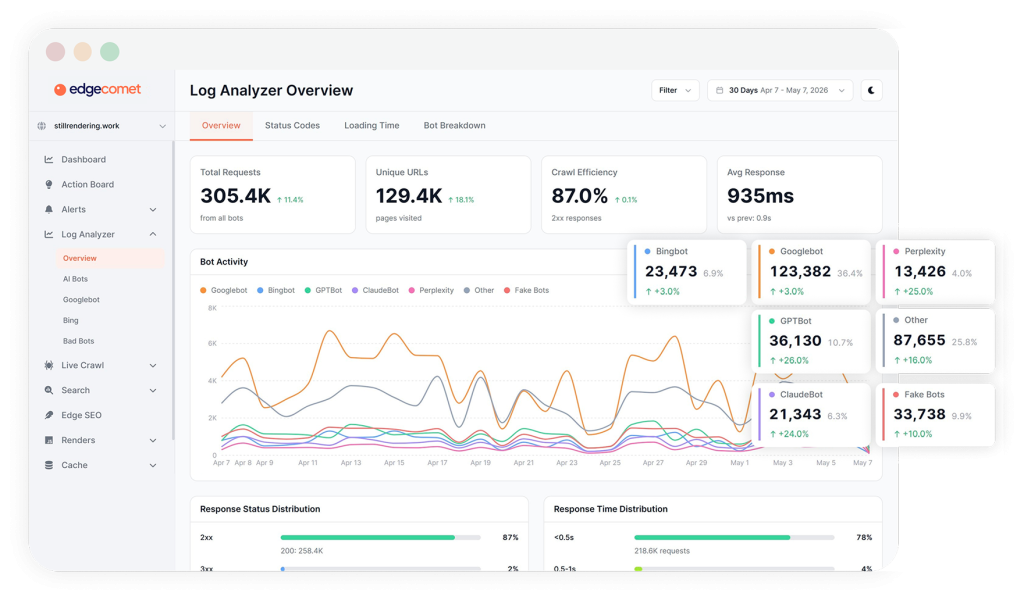Click the <0.5s response time bar
The image size is (1024, 600).
point(734,537)
